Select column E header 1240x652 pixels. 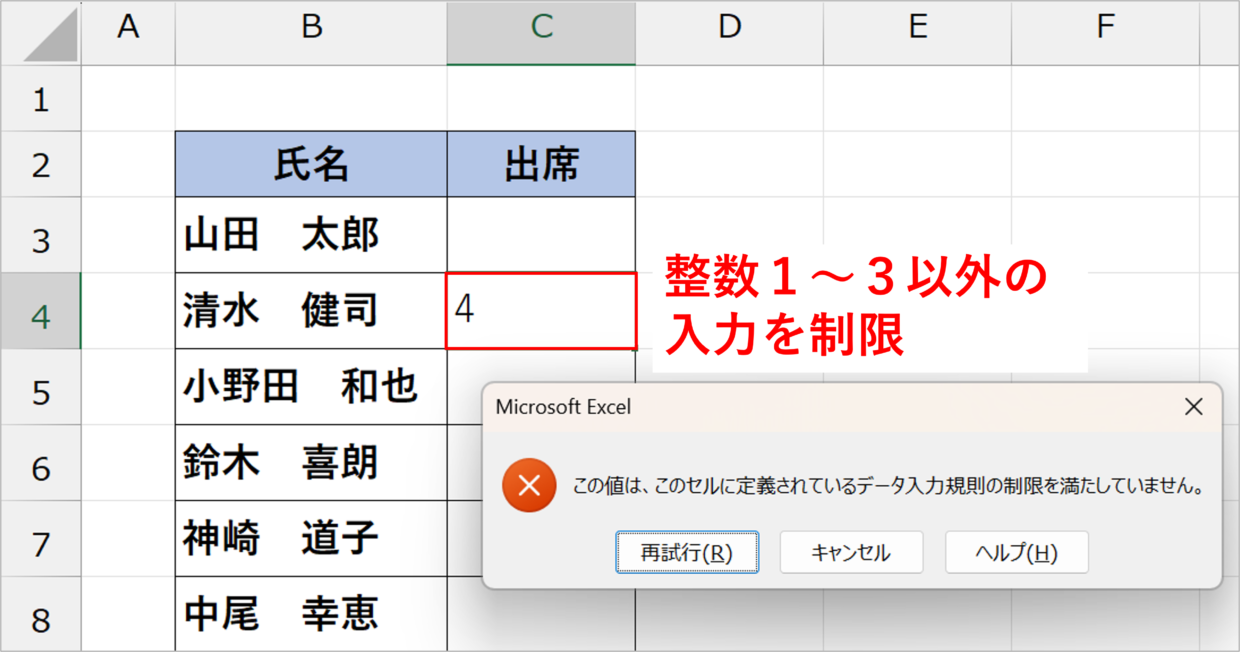click(x=917, y=28)
